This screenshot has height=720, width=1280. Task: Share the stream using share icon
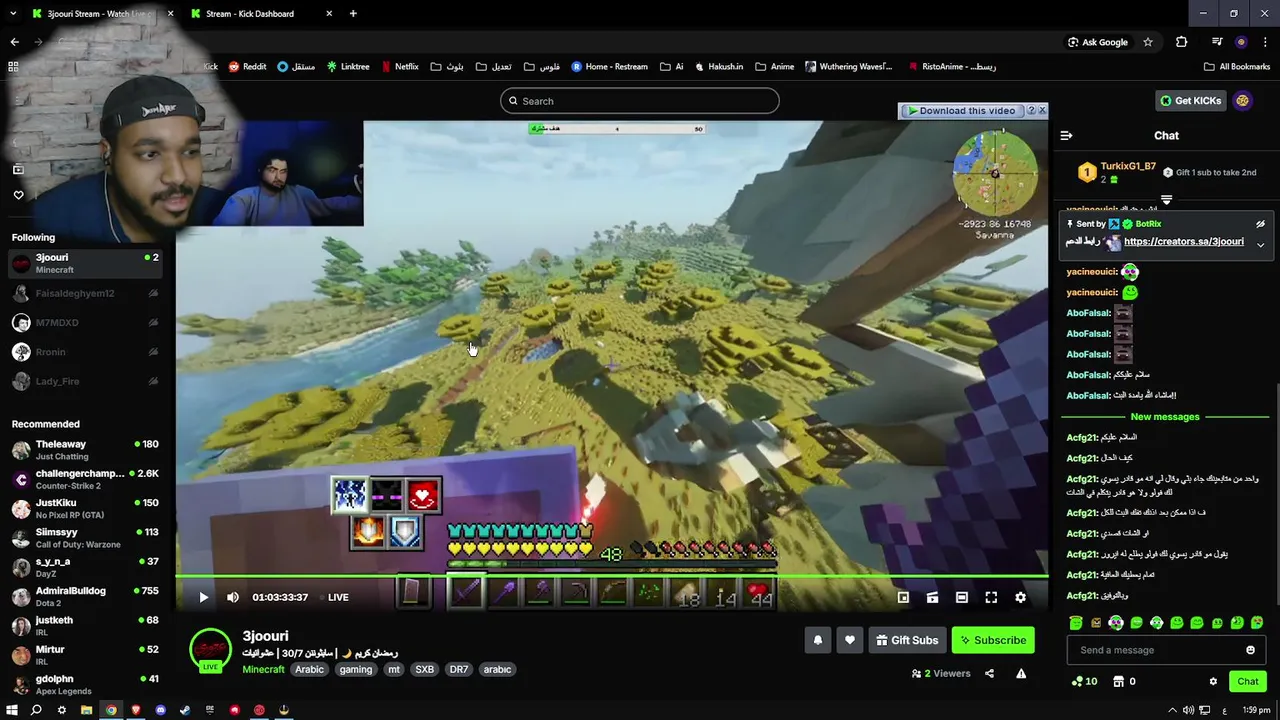point(989,674)
